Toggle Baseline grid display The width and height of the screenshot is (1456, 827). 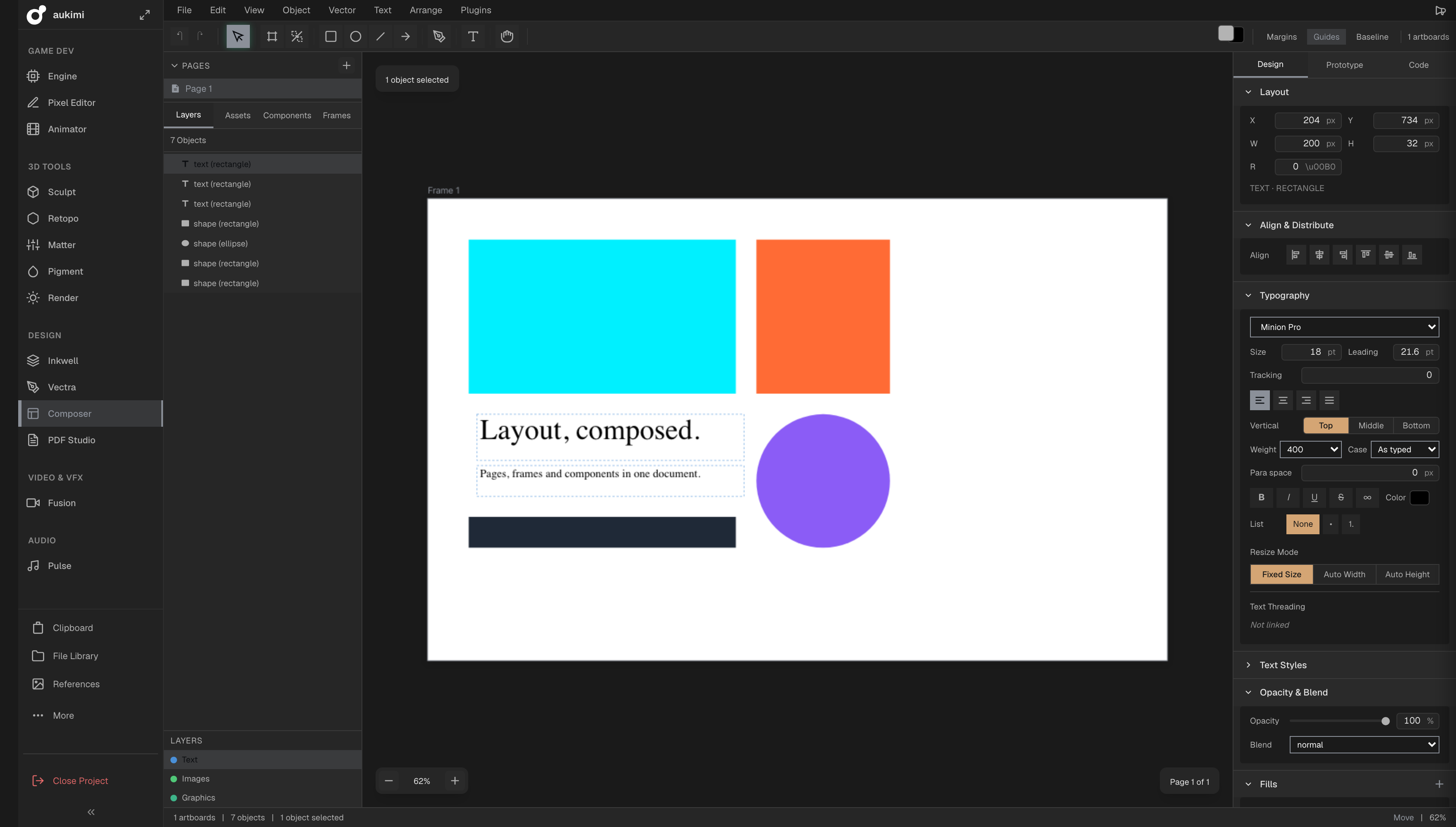point(1372,37)
